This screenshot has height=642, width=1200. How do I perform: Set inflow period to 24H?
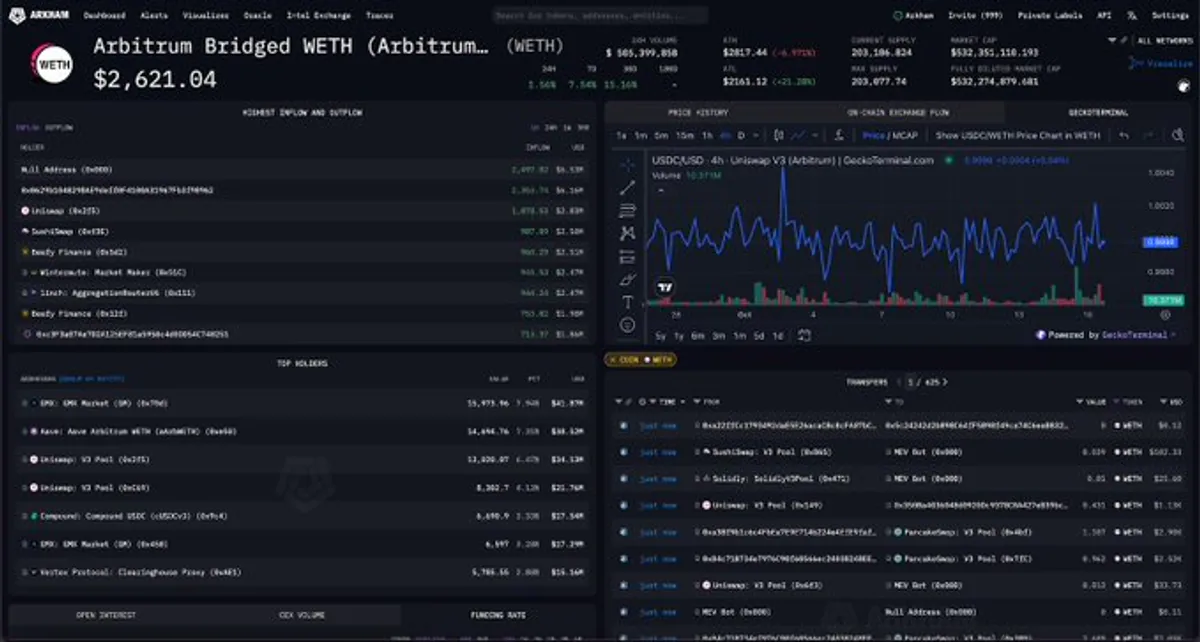(x=550, y=127)
